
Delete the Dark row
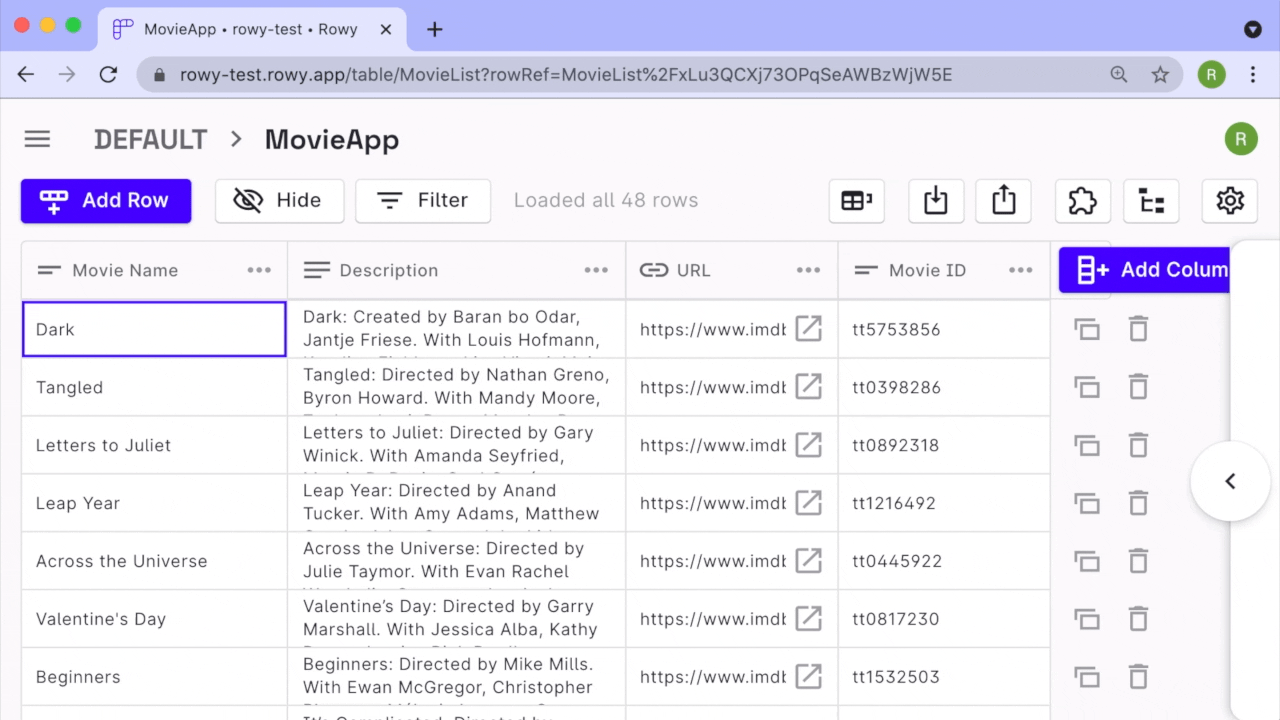click(x=1138, y=329)
